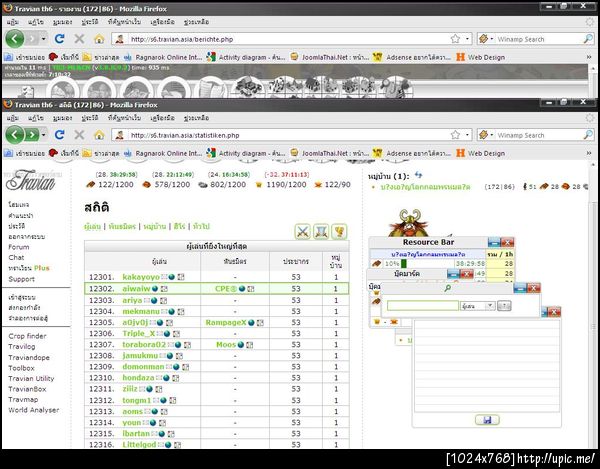This screenshot has height=469, width=600.
Task: Minimize the Resource Bar panel
Action: pyautogui.click(x=494, y=242)
